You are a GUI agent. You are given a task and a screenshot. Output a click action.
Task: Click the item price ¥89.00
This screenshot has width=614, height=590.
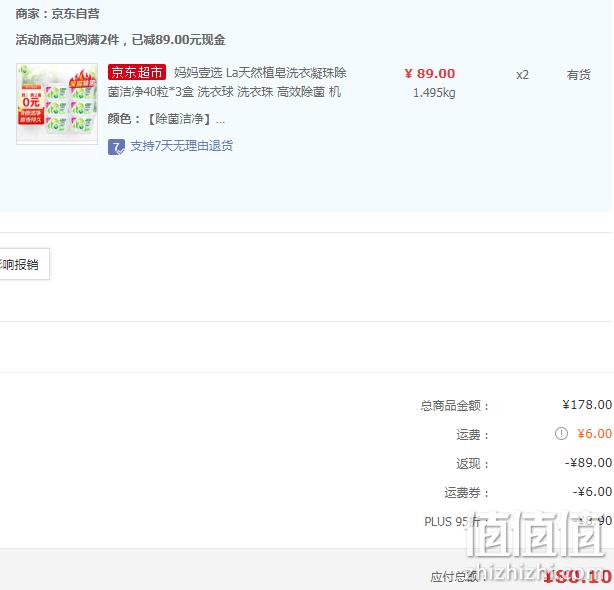[x=430, y=74]
